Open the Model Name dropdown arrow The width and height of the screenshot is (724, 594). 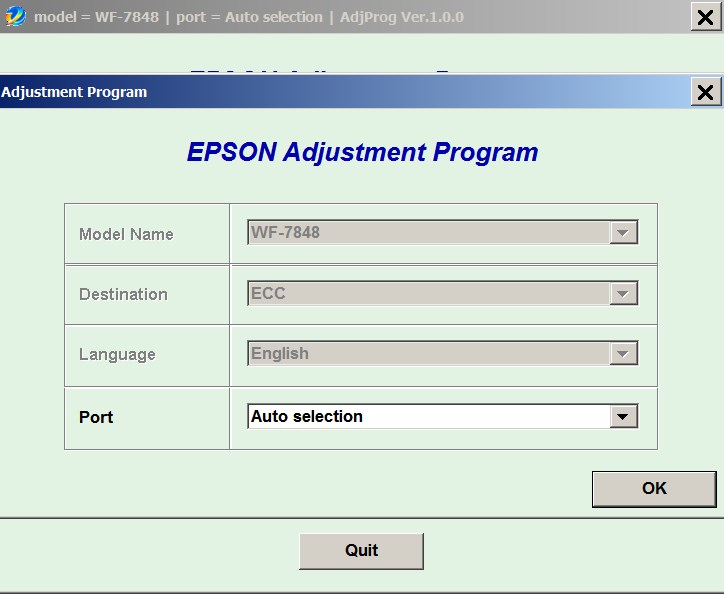click(623, 232)
